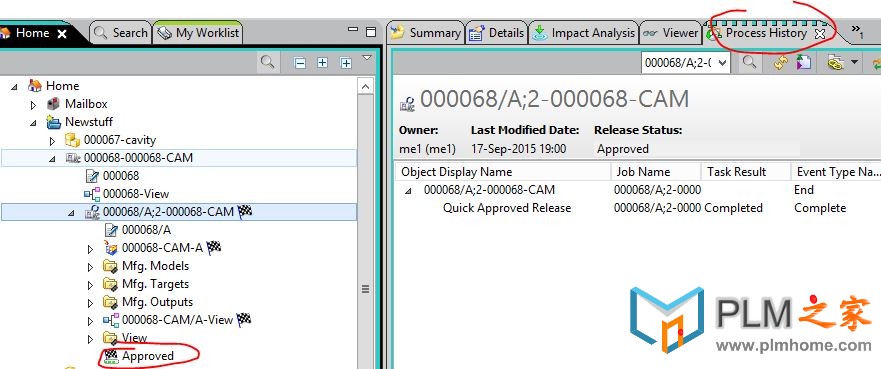Click the Mfg. Targets folder icon
The width and height of the screenshot is (881, 369).
(111, 284)
